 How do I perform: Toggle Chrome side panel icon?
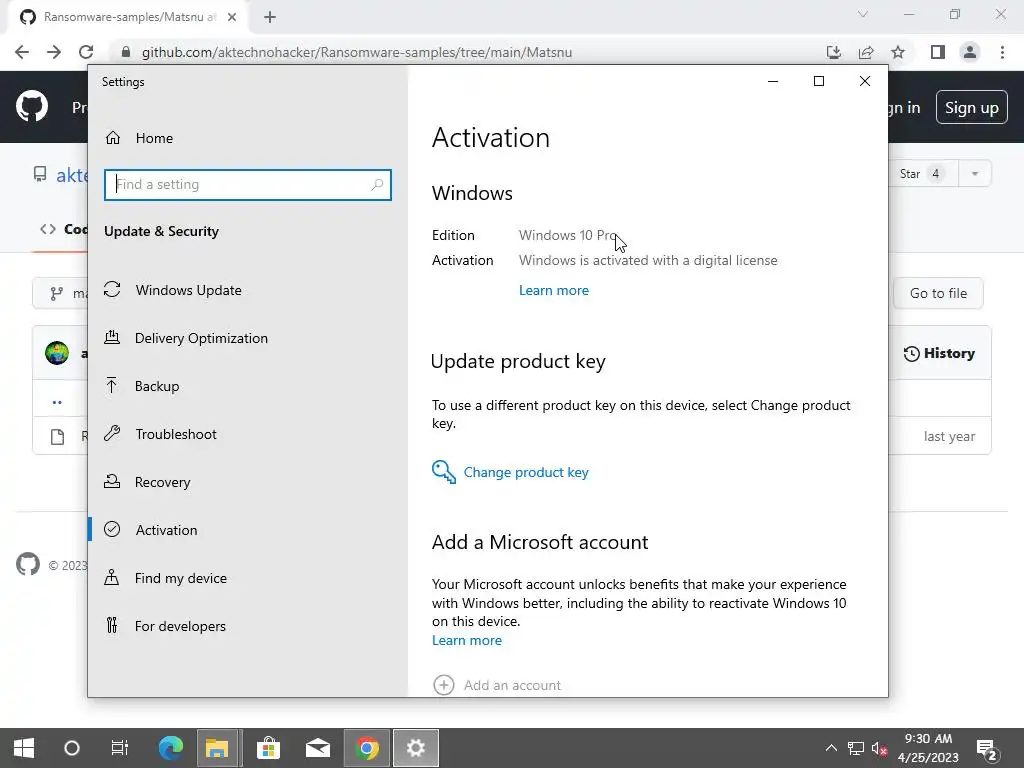click(x=938, y=52)
